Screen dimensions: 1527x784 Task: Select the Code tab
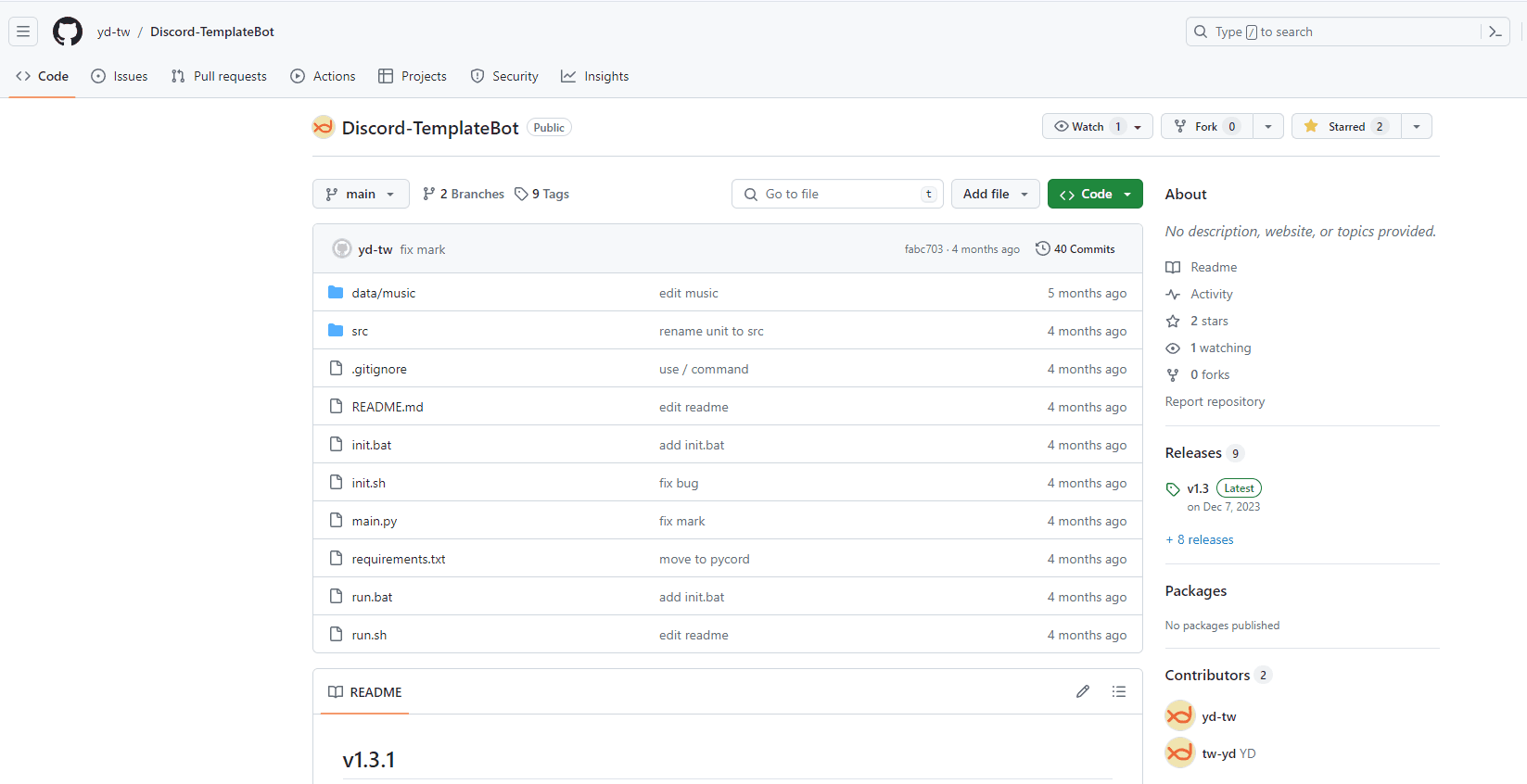(43, 76)
